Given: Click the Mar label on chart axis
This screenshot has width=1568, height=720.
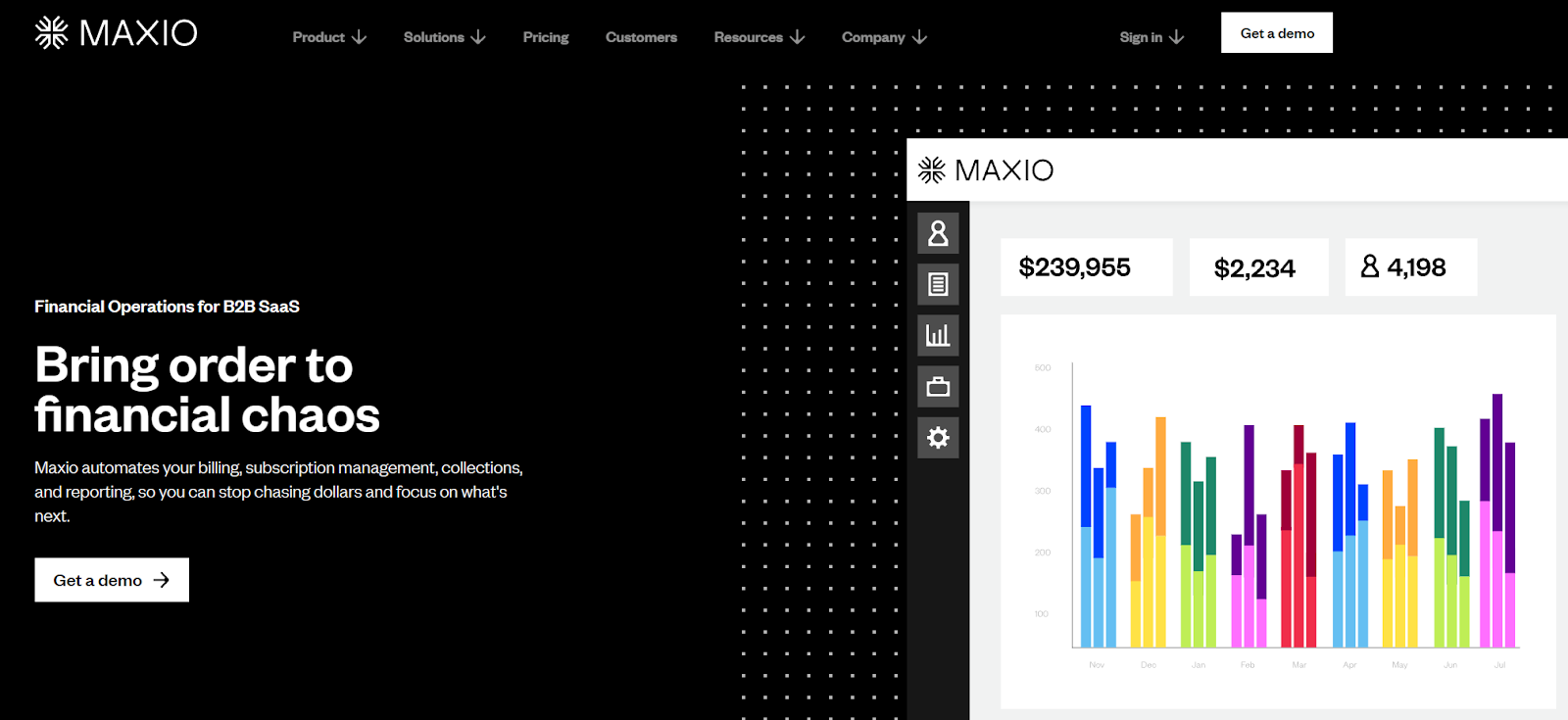Looking at the screenshot, I should coord(1299,665).
